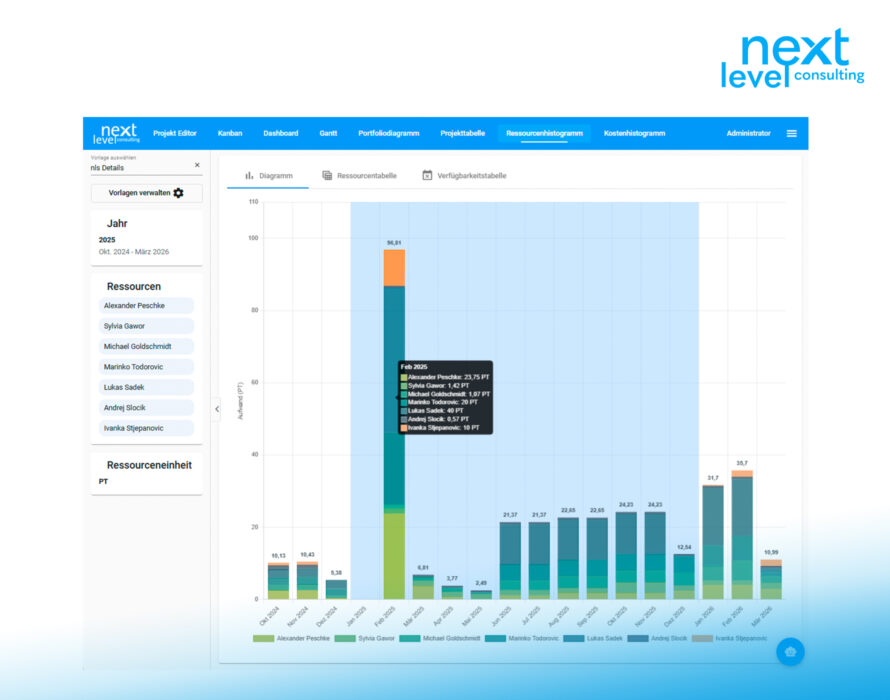
Task: Open the round help button bottom right
Action: (x=790, y=652)
